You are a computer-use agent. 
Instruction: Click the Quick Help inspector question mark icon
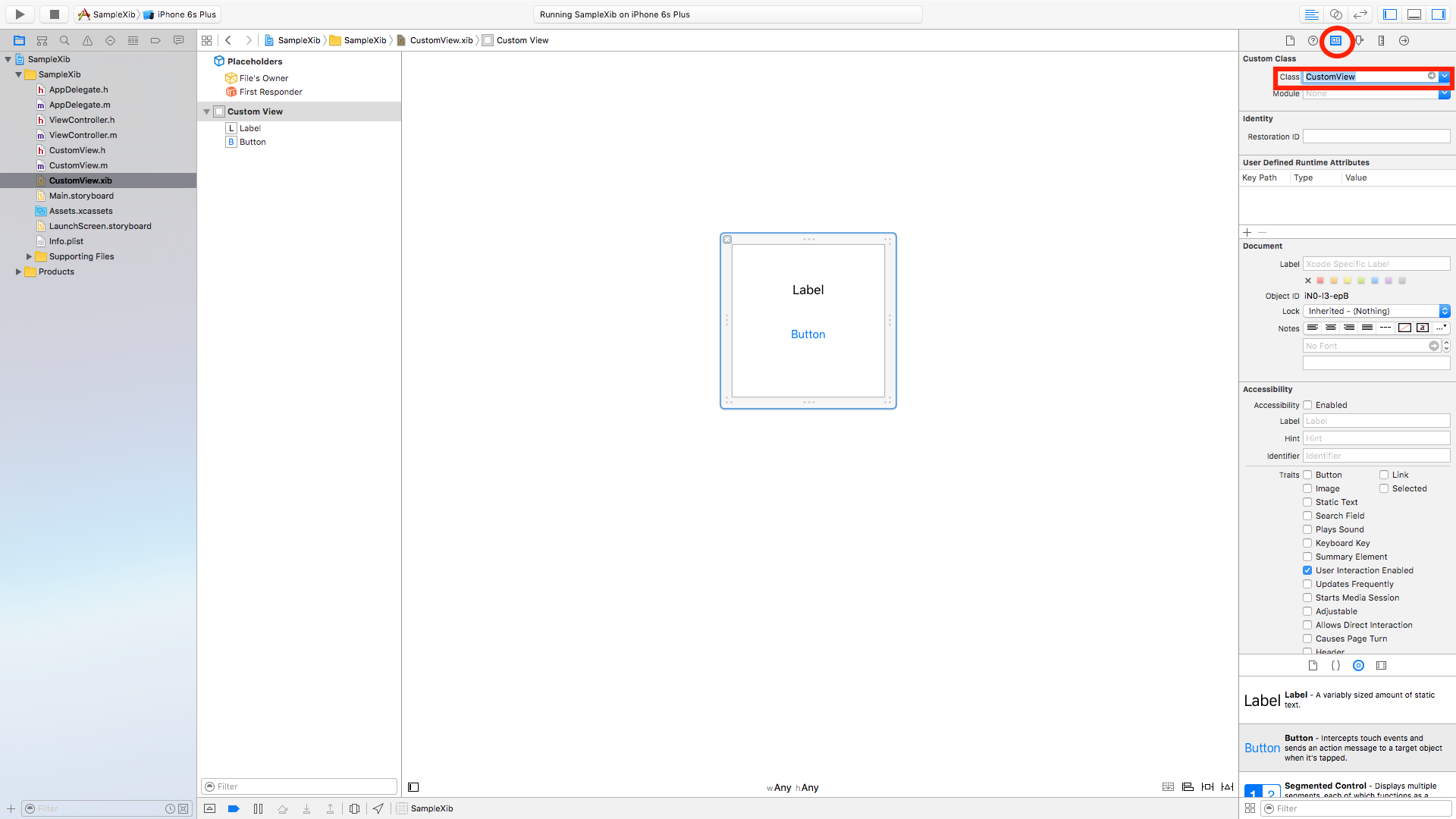(1313, 41)
